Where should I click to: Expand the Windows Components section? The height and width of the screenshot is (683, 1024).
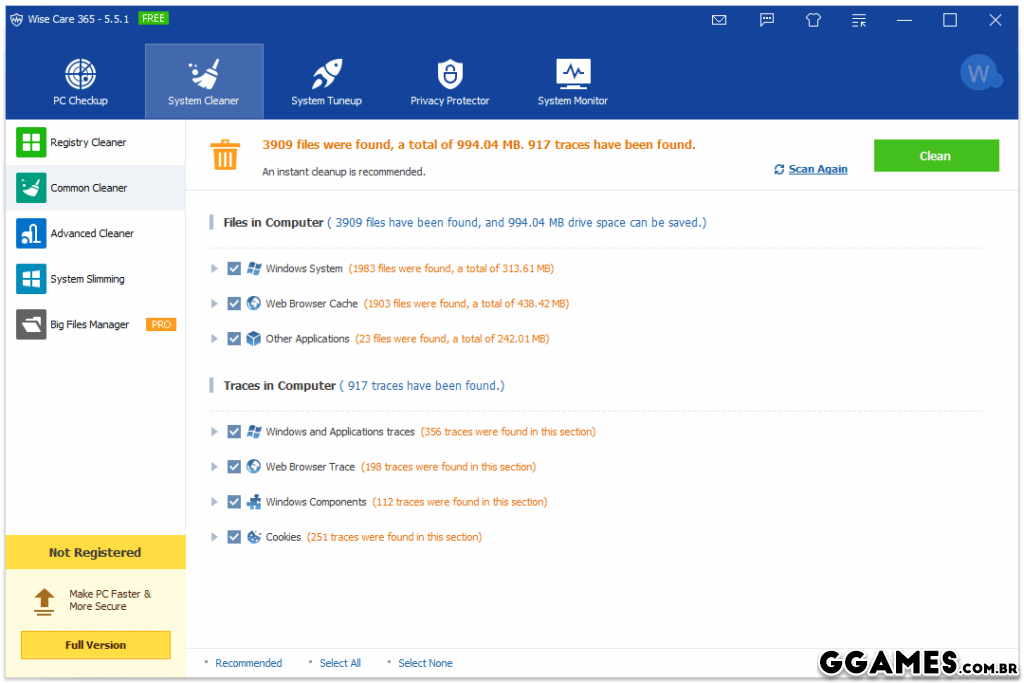(x=214, y=502)
